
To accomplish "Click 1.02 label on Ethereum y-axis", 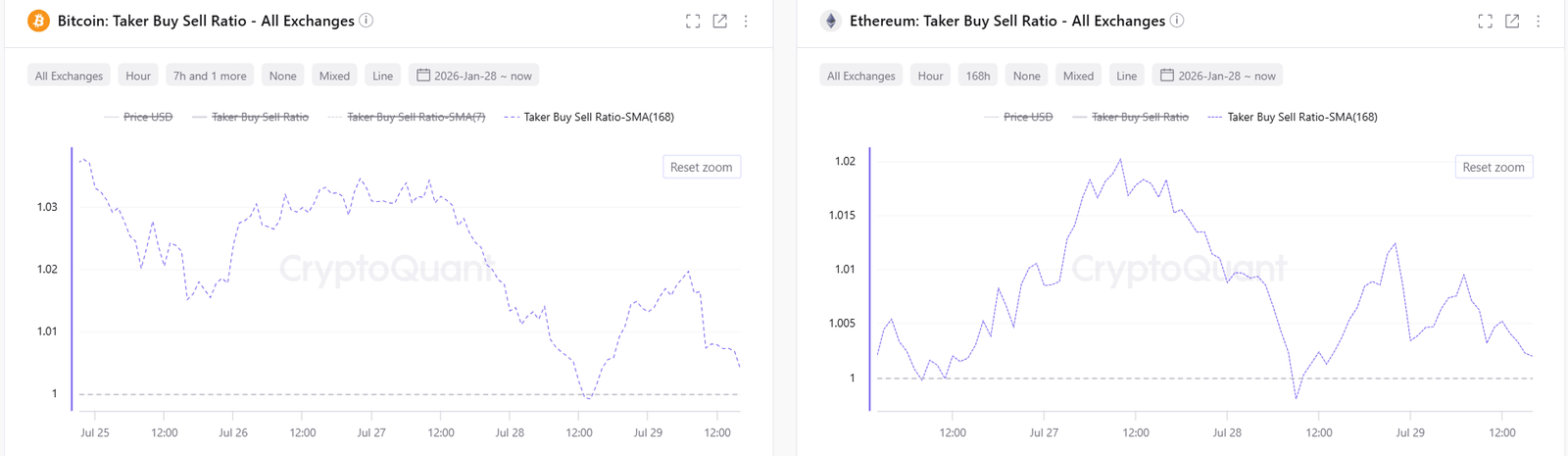I will coord(845,161).
